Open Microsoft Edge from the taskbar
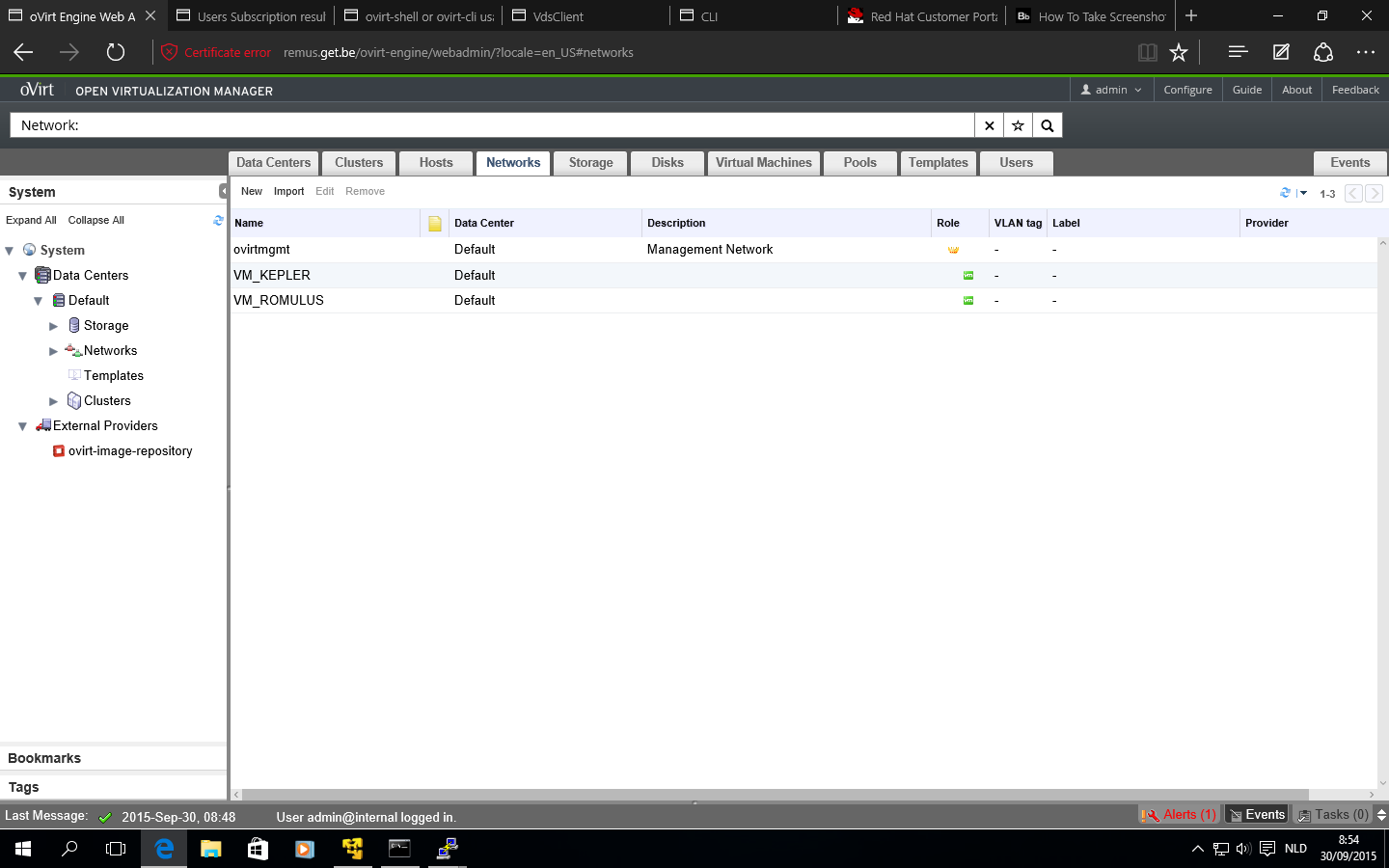The height and width of the screenshot is (868, 1389). 164,849
